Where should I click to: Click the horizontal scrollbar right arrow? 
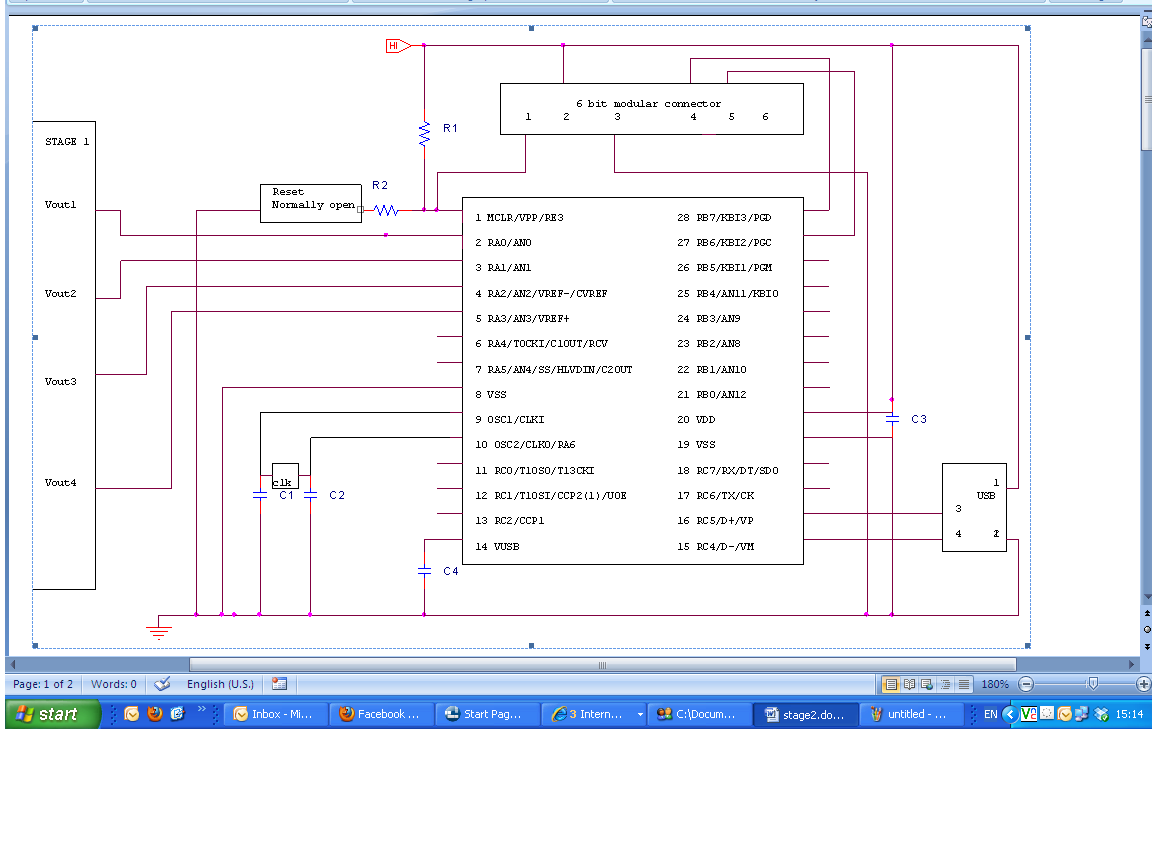click(x=1132, y=664)
